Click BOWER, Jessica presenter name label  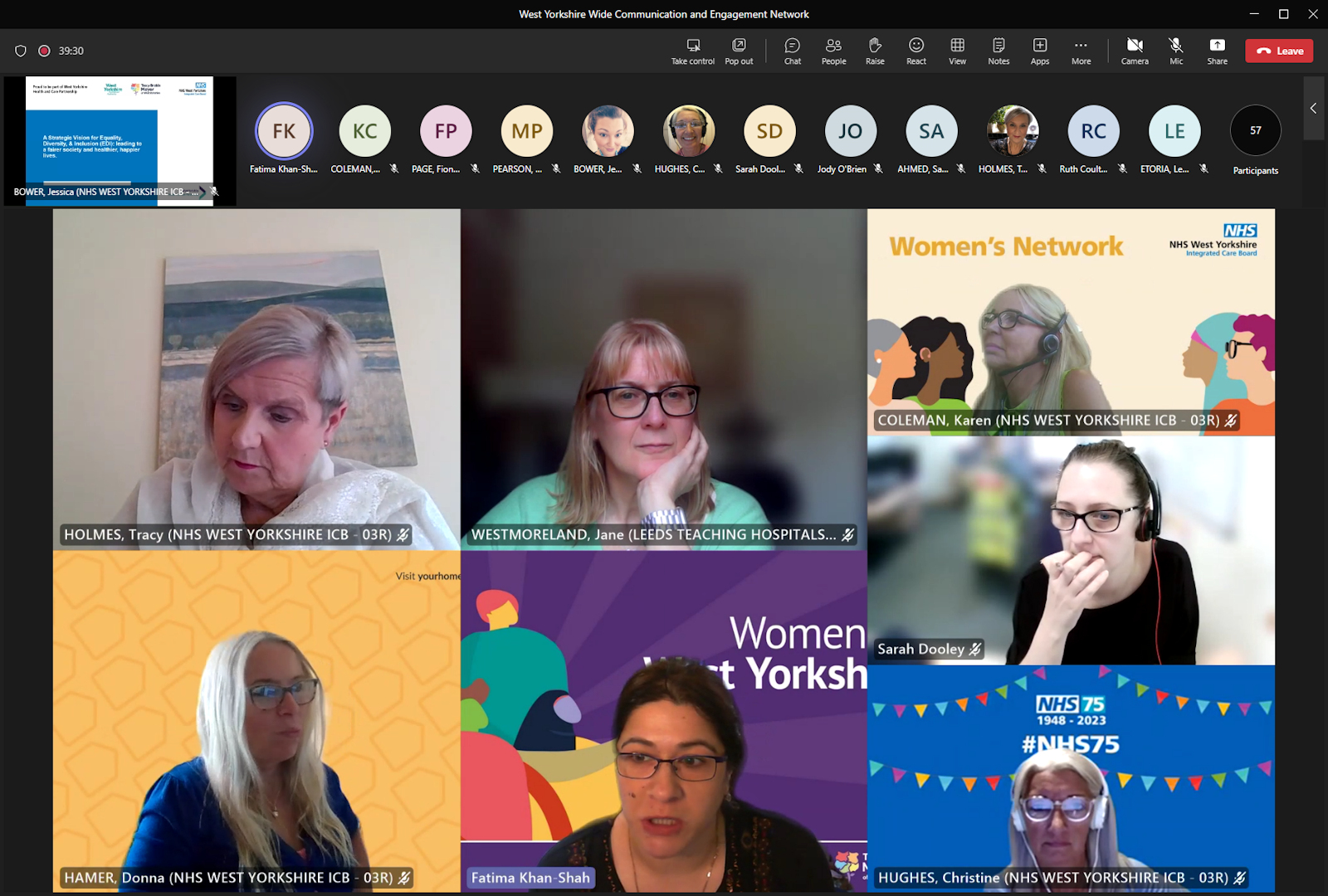tap(106, 192)
